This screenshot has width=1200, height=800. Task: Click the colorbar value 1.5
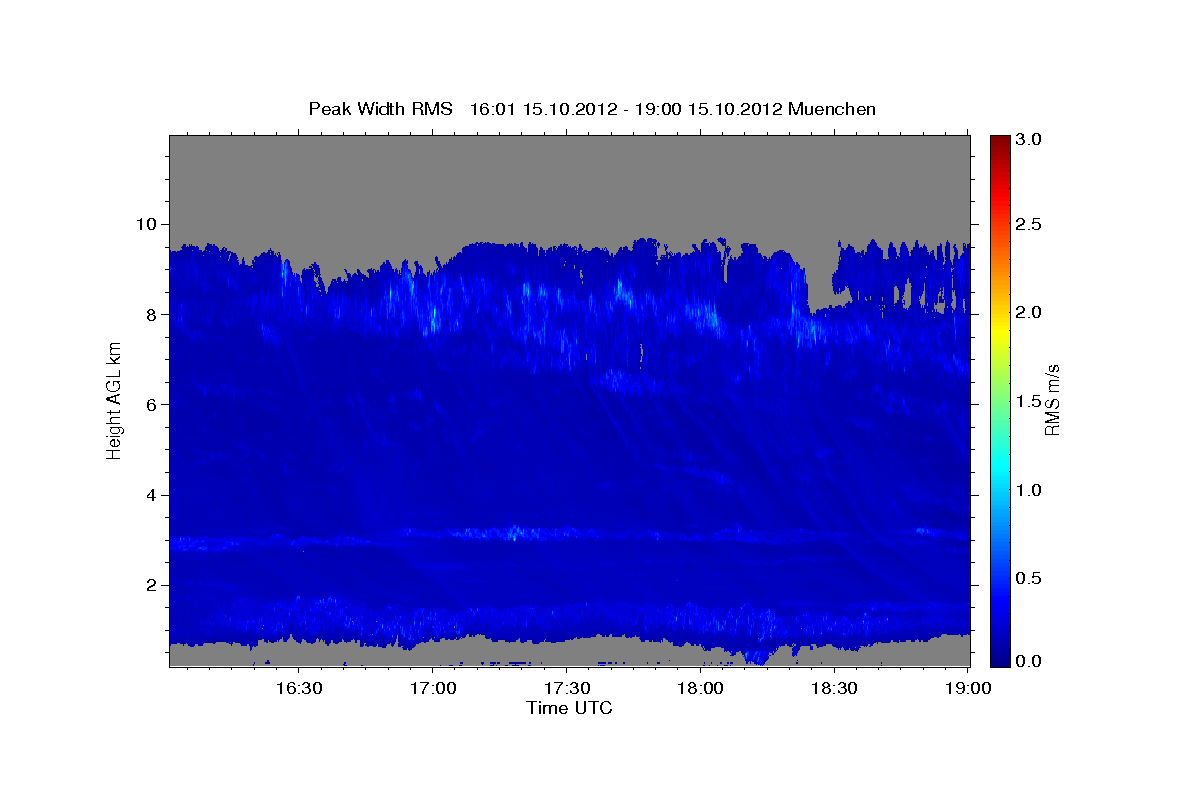click(1030, 401)
